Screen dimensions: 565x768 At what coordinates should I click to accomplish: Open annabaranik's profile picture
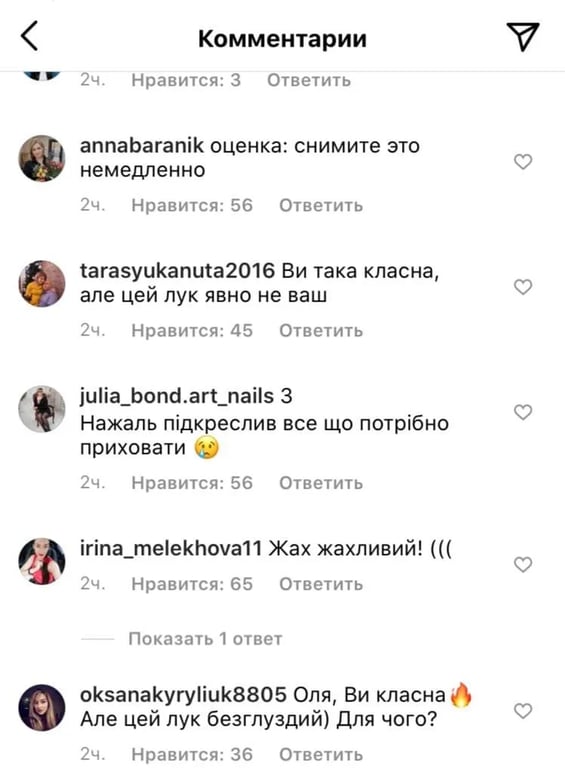(42, 158)
